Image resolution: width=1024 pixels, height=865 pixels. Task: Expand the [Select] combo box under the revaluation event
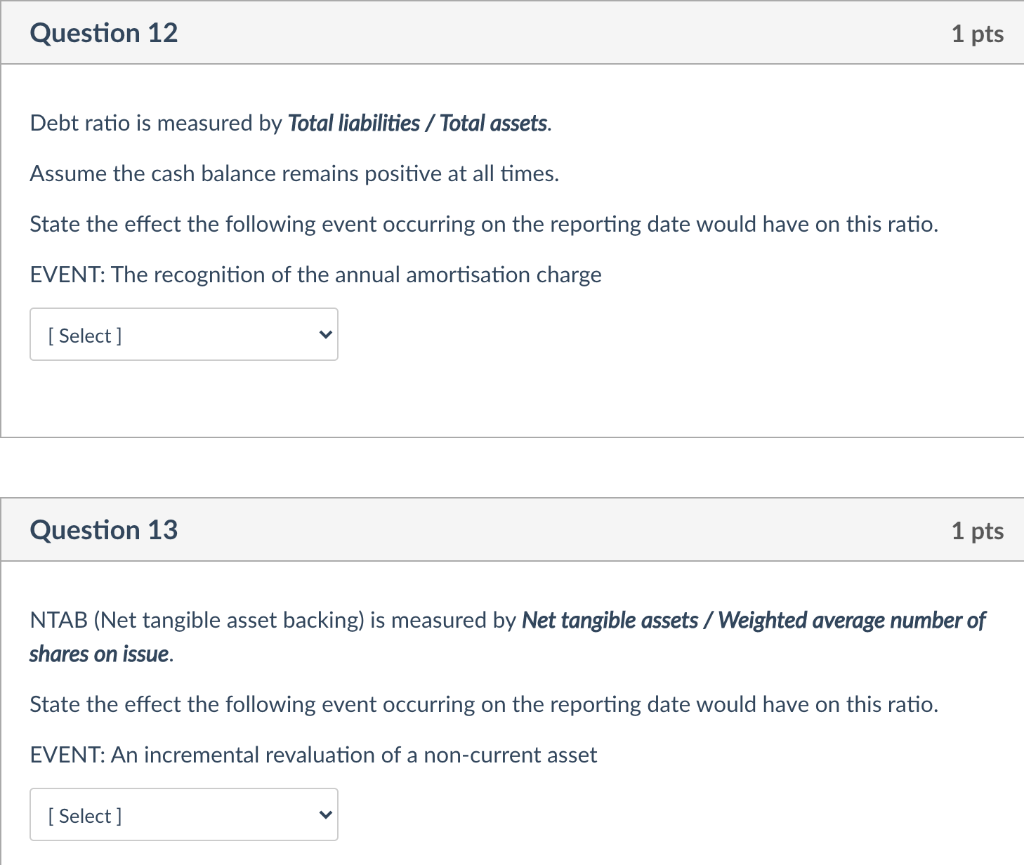[184, 814]
